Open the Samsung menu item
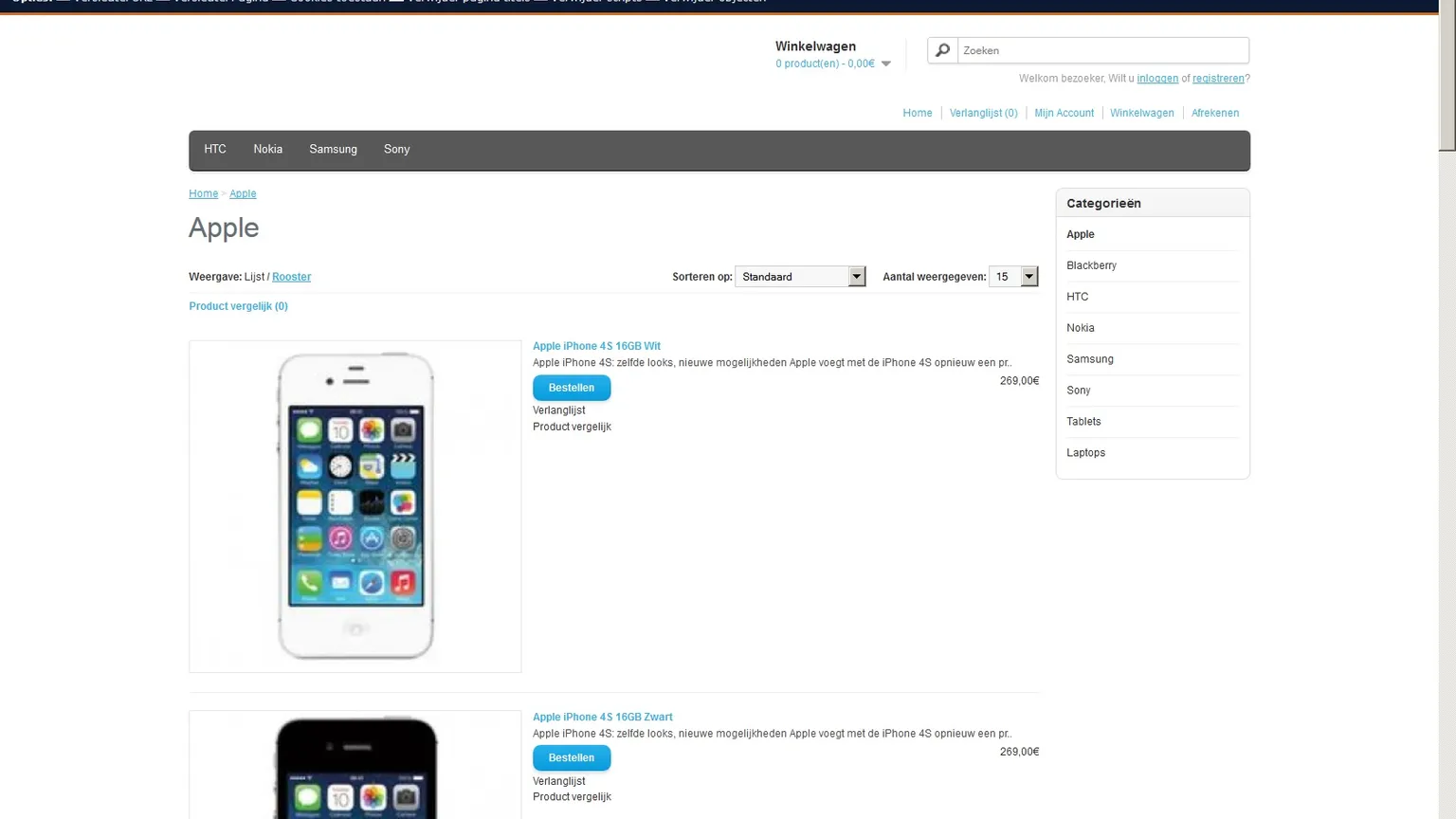This screenshot has width=1456, height=819. [x=333, y=150]
